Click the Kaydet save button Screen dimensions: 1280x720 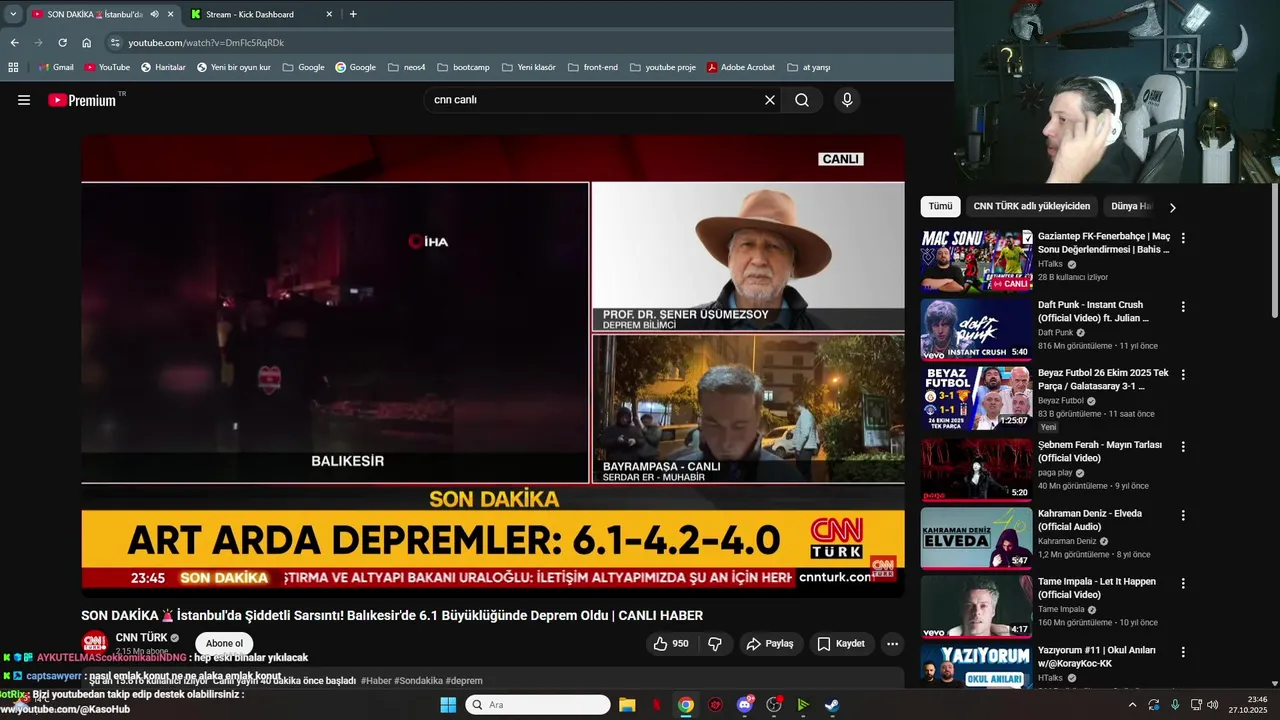click(x=841, y=644)
